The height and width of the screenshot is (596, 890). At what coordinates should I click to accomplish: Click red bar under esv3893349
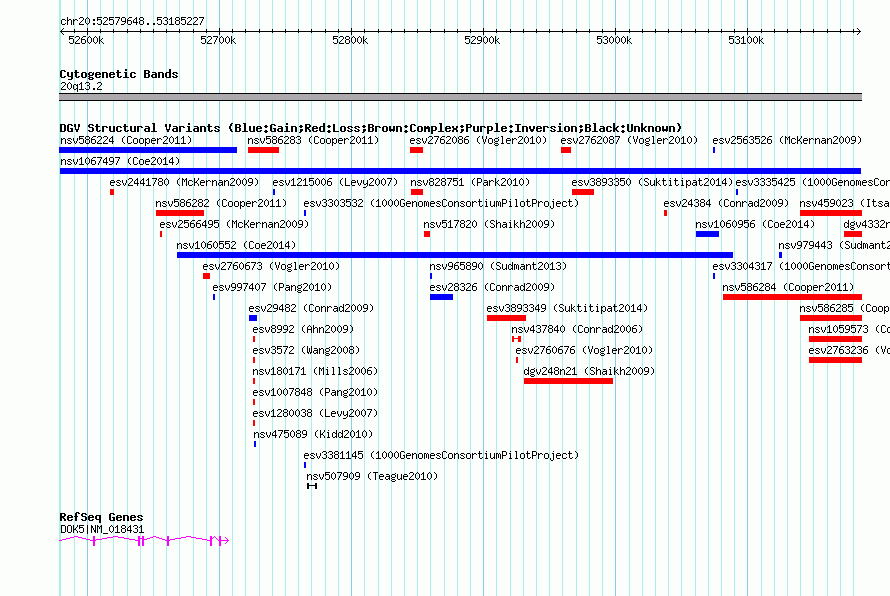pos(506,318)
